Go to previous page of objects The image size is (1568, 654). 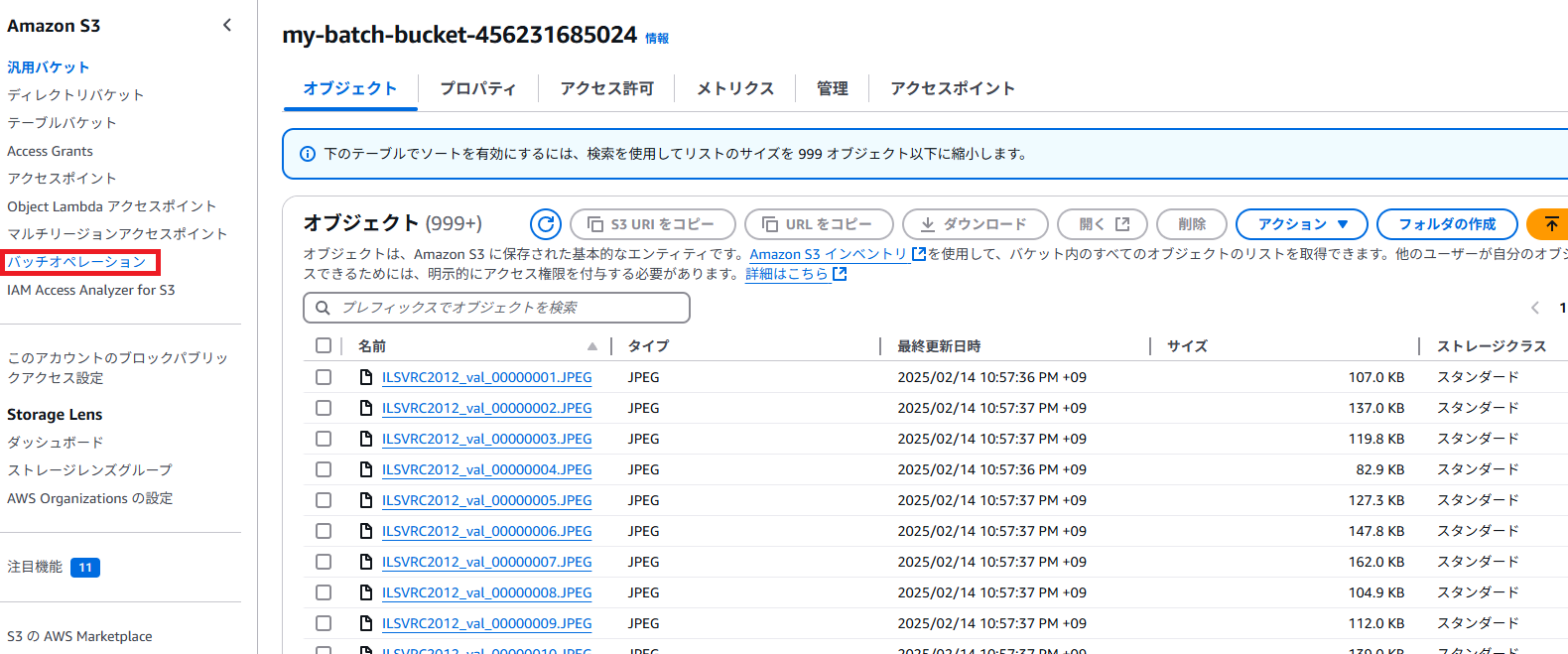click(1535, 308)
